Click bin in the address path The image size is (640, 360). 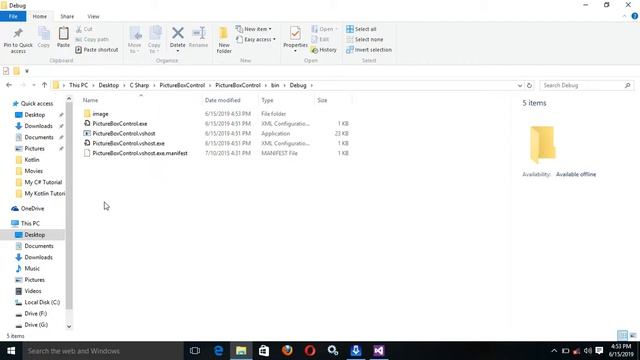point(275,85)
